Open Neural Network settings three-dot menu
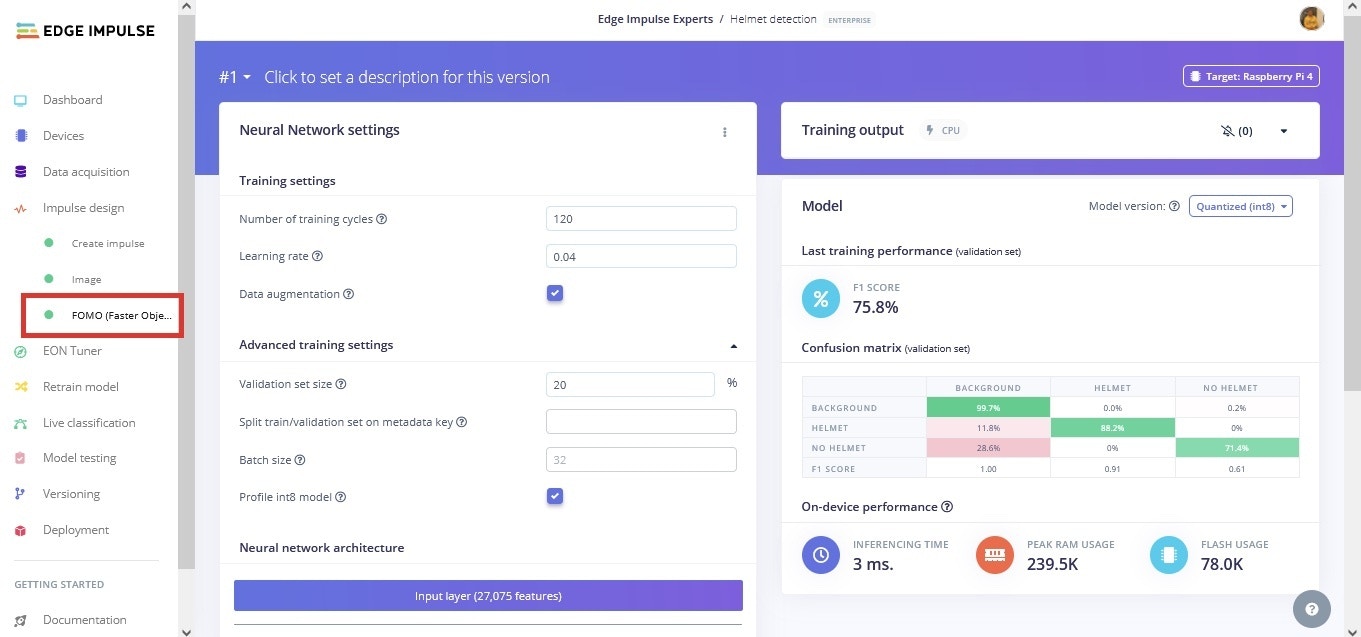The image size is (1361, 637). pos(725,132)
